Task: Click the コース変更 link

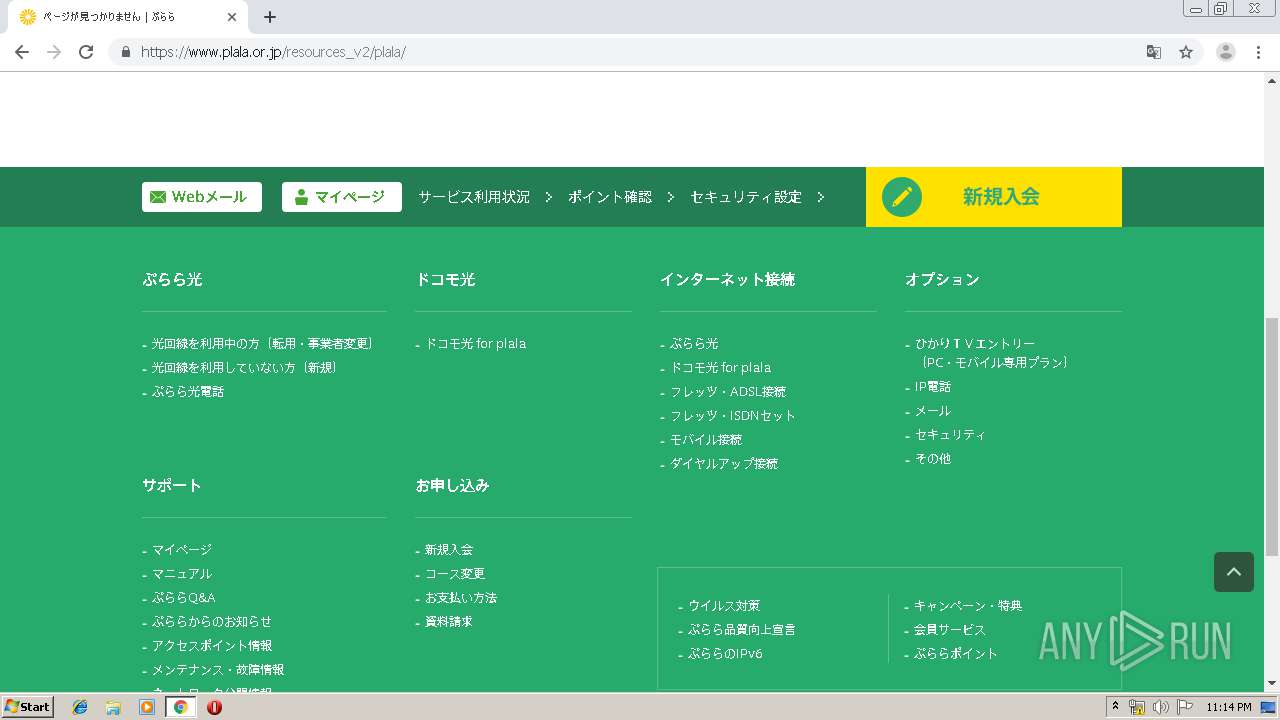Action: click(455, 573)
